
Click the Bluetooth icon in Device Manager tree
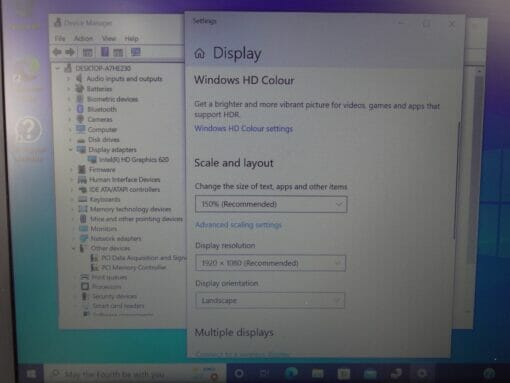pos(80,109)
